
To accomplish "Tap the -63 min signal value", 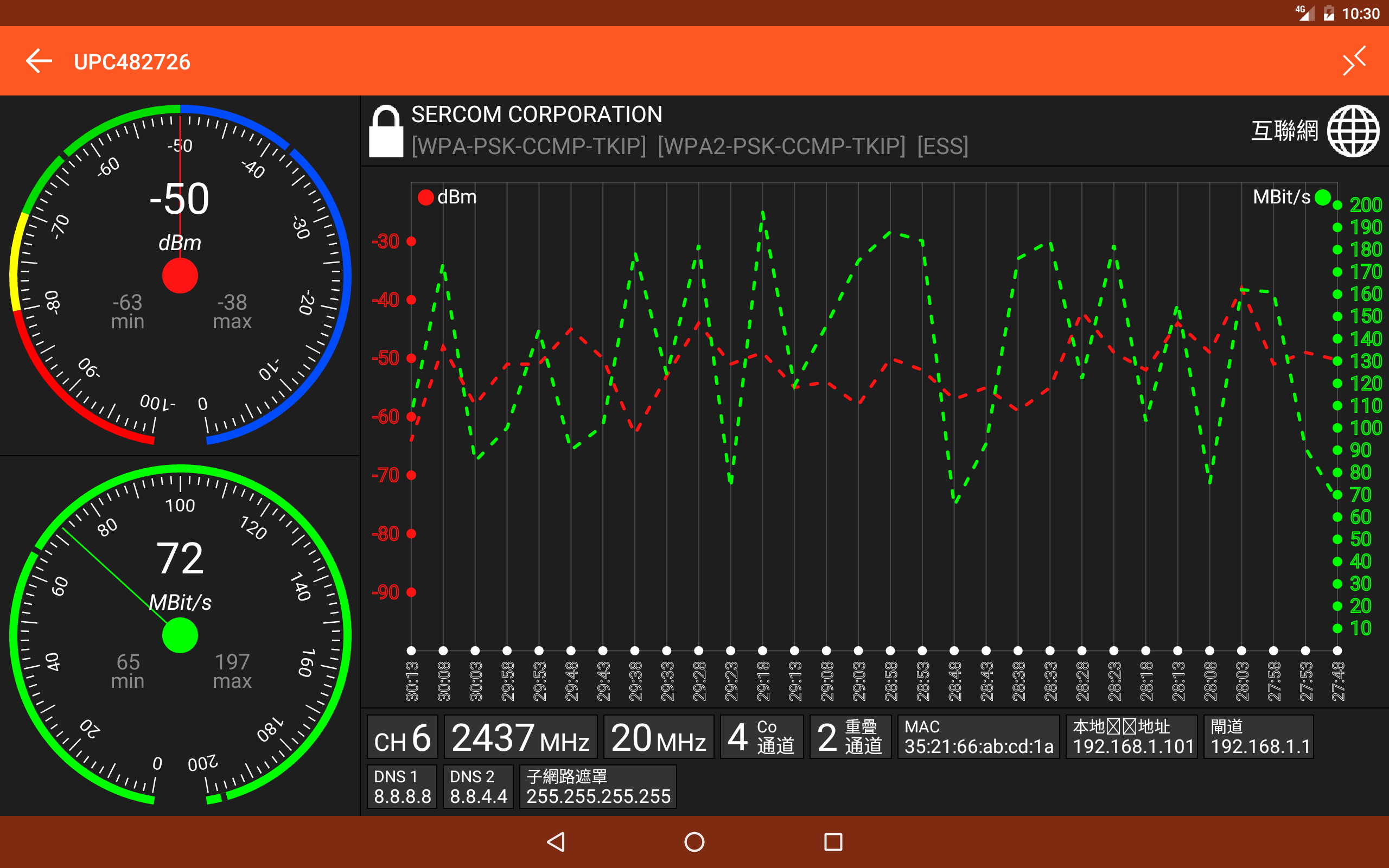I will coord(128,302).
